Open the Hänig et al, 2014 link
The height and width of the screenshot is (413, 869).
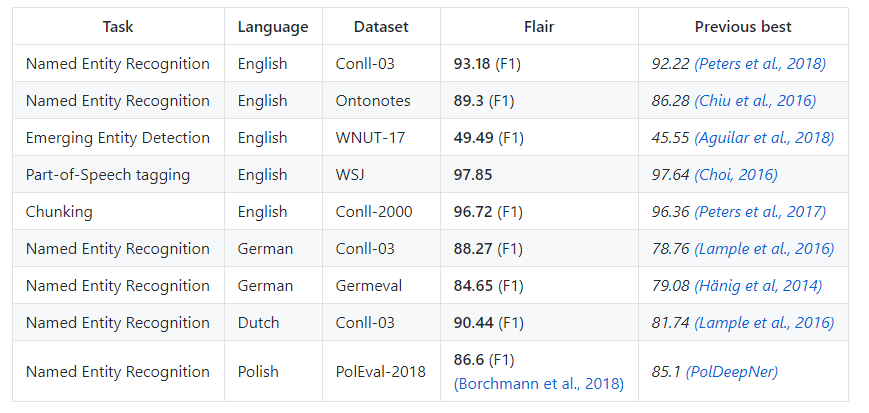pos(760,286)
